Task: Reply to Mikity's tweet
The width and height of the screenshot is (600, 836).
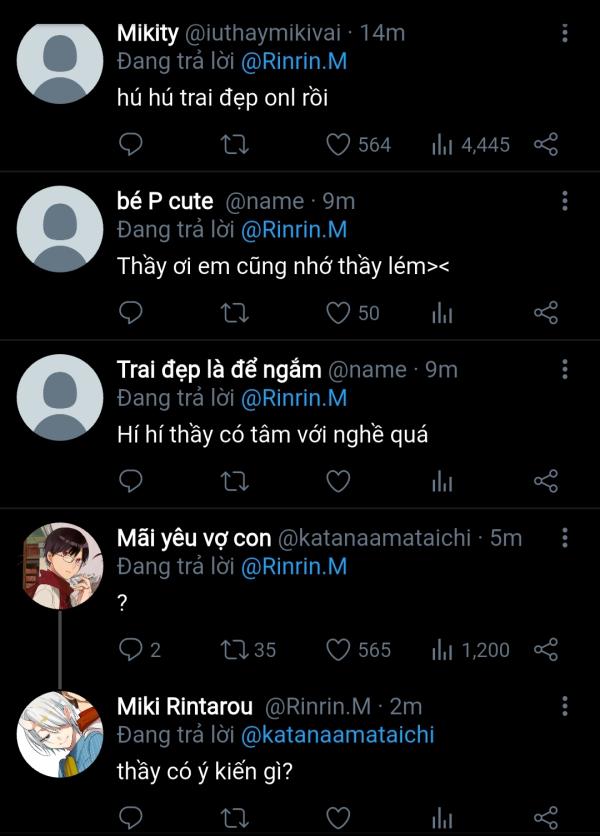Action: (132, 145)
